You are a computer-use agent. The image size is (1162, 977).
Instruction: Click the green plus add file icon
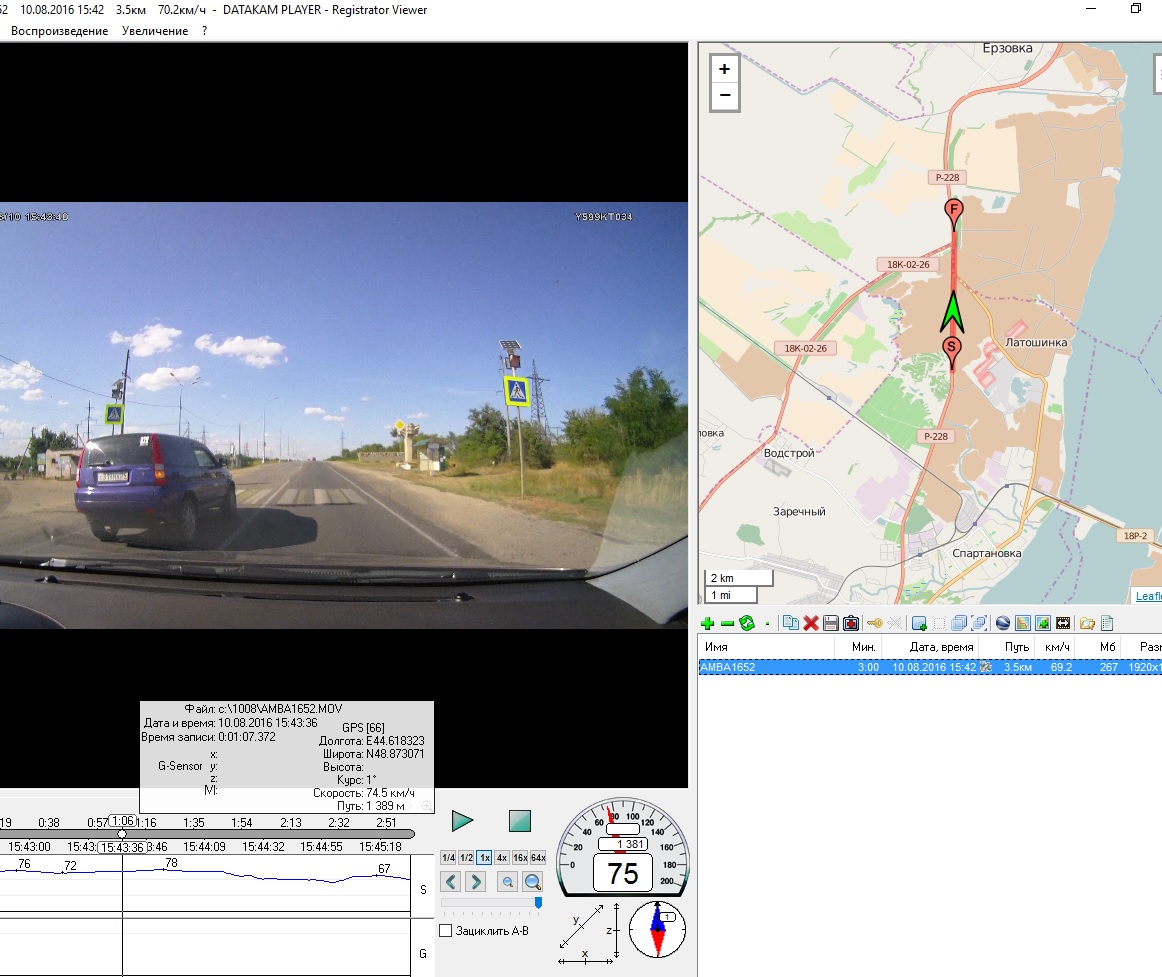pos(708,624)
